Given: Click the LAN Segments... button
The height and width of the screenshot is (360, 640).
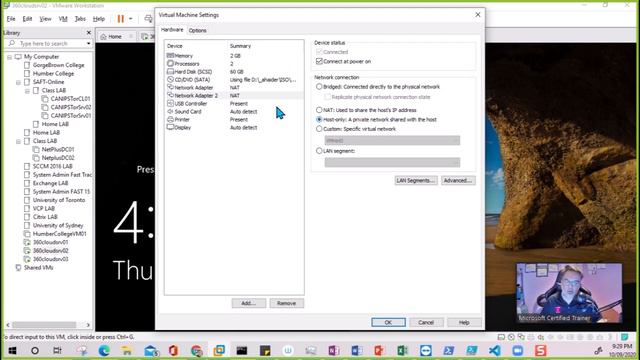Looking at the screenshot, I should tap(416, 180).
